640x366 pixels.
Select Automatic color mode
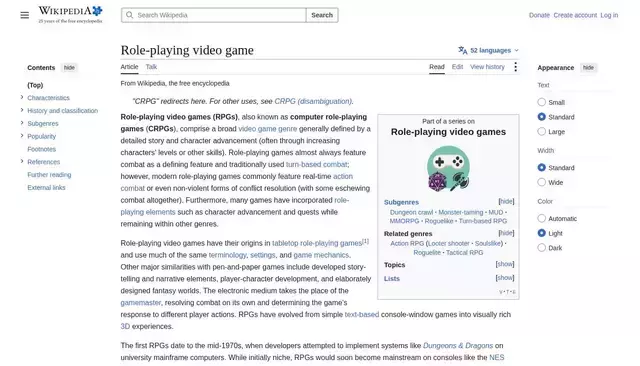tap(542, 218)
